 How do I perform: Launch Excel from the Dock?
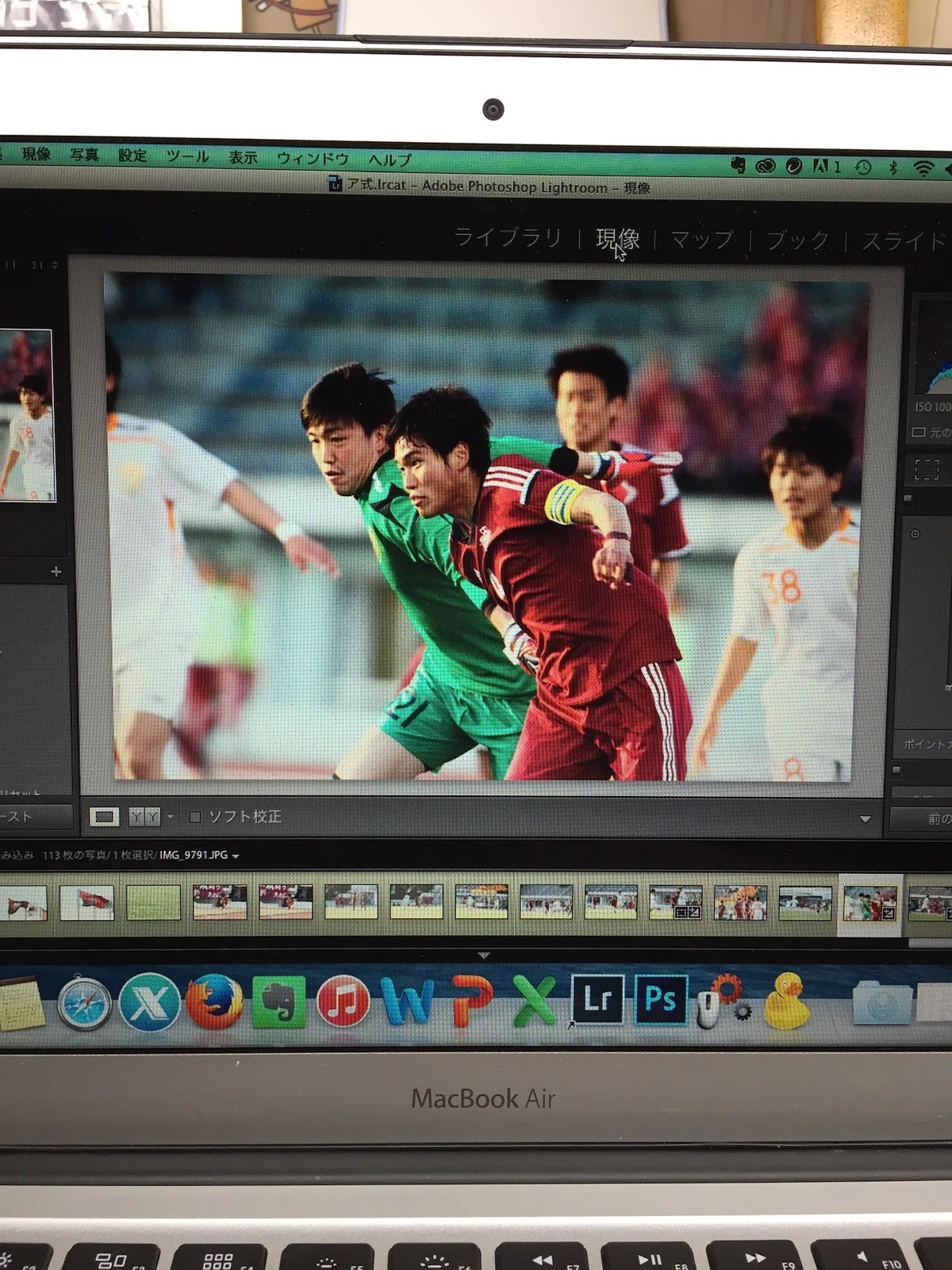pos(535,1000)
